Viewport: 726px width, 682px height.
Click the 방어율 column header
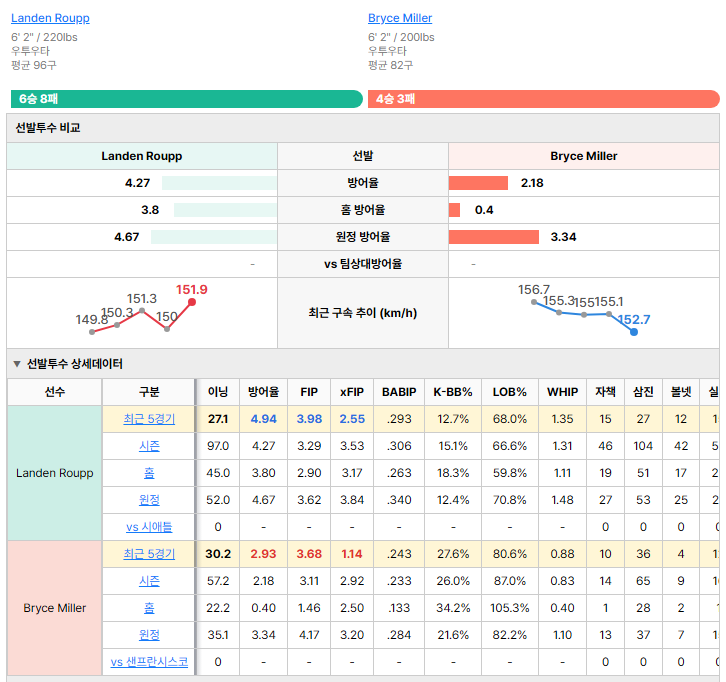263,392
